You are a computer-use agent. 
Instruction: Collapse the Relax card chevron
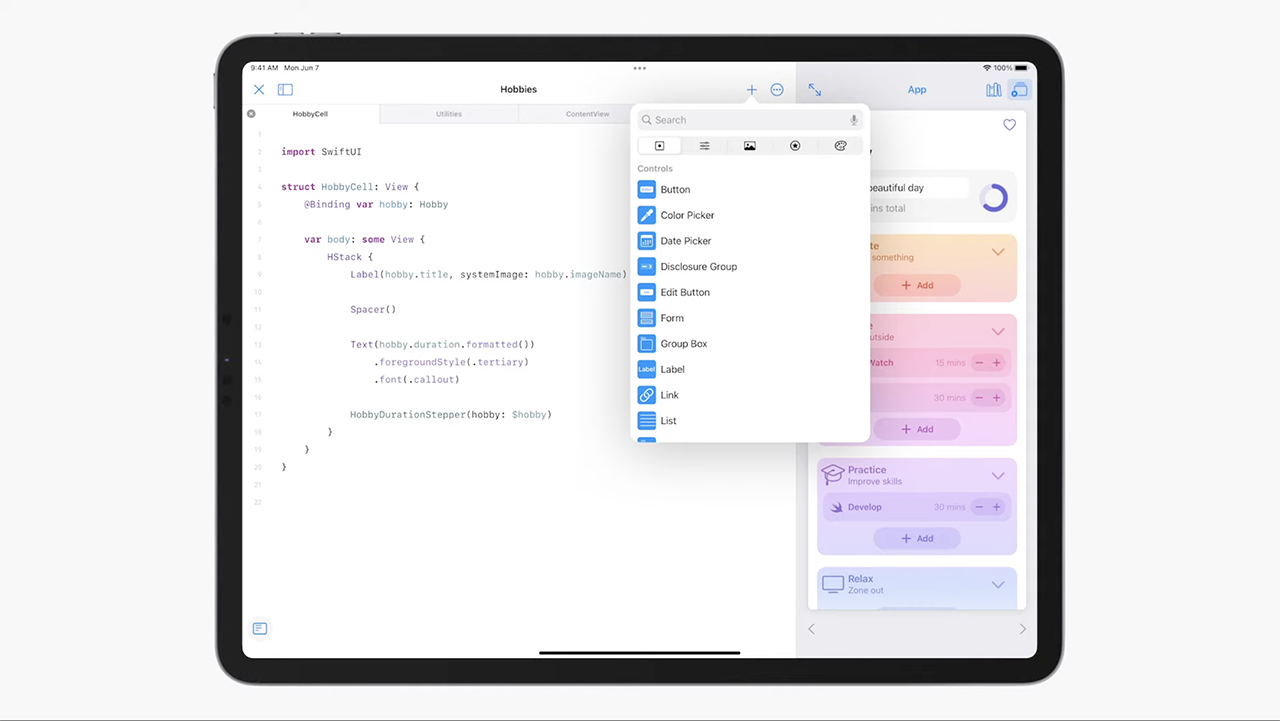coord(998,585)
